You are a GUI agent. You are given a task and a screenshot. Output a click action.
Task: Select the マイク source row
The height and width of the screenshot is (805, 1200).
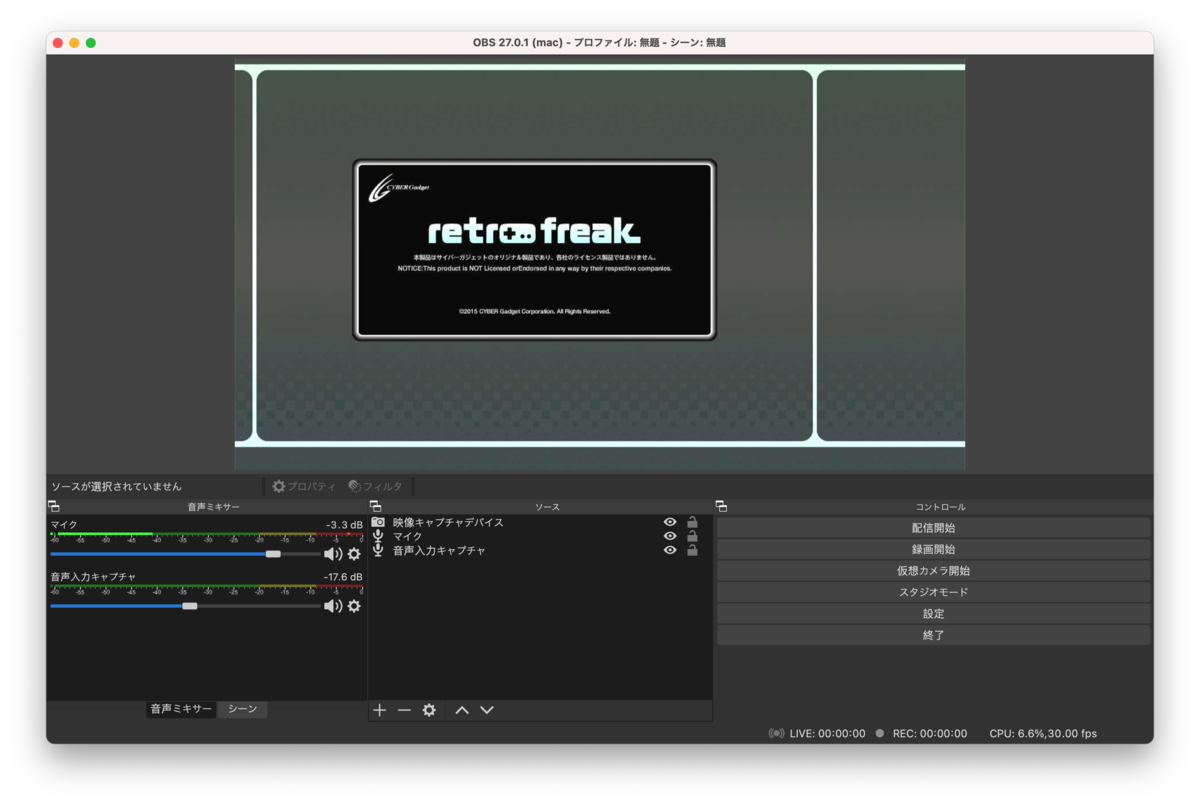pos(540,536)
